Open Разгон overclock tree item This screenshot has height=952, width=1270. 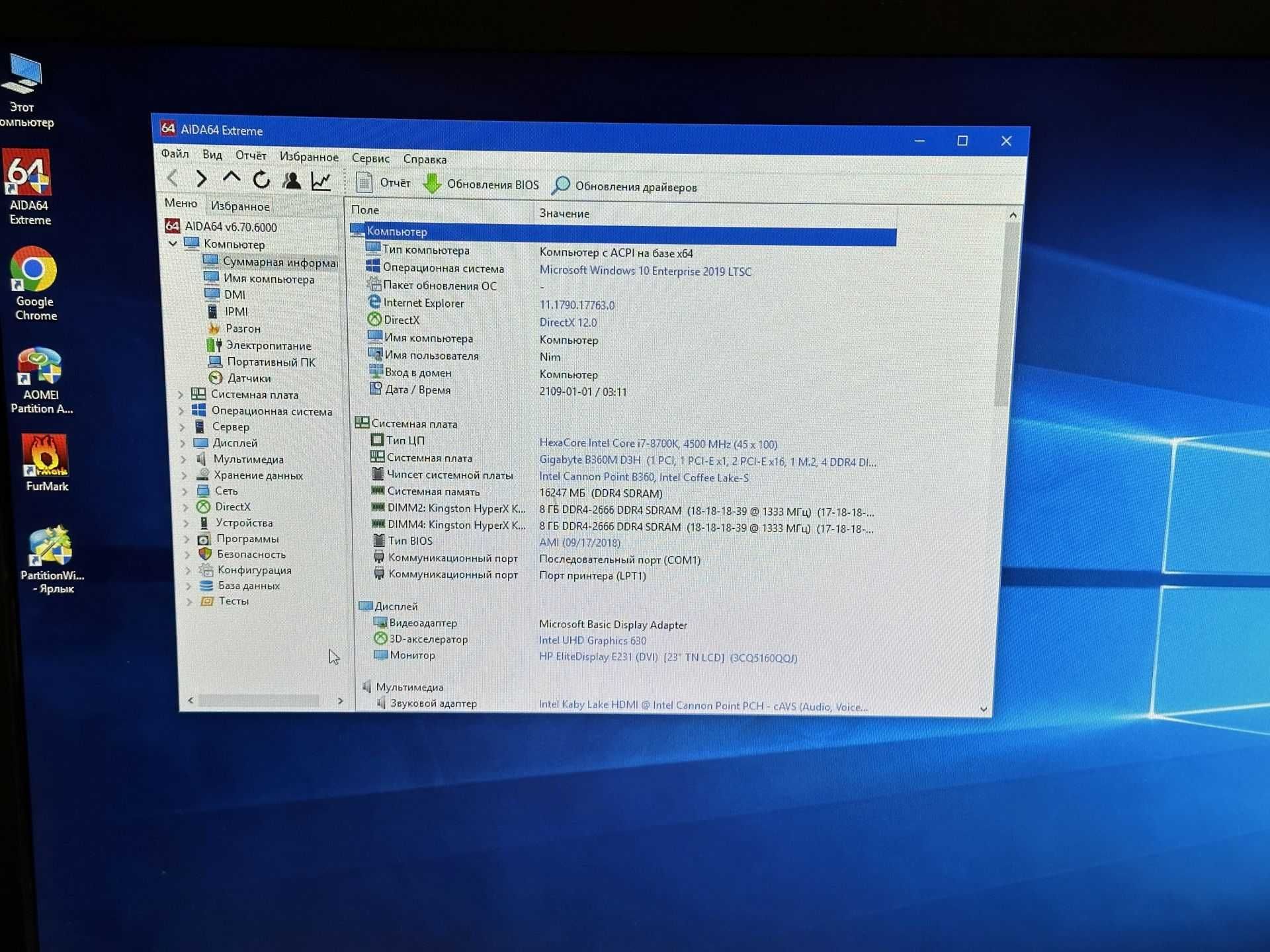233,328
